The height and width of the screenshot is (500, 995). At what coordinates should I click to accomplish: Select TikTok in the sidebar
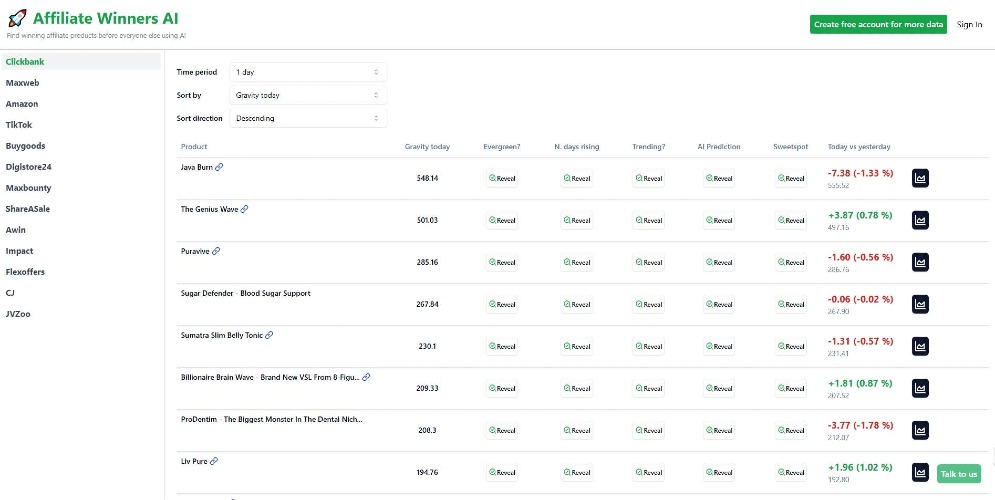pyautogui.click(x=19, y=125)
